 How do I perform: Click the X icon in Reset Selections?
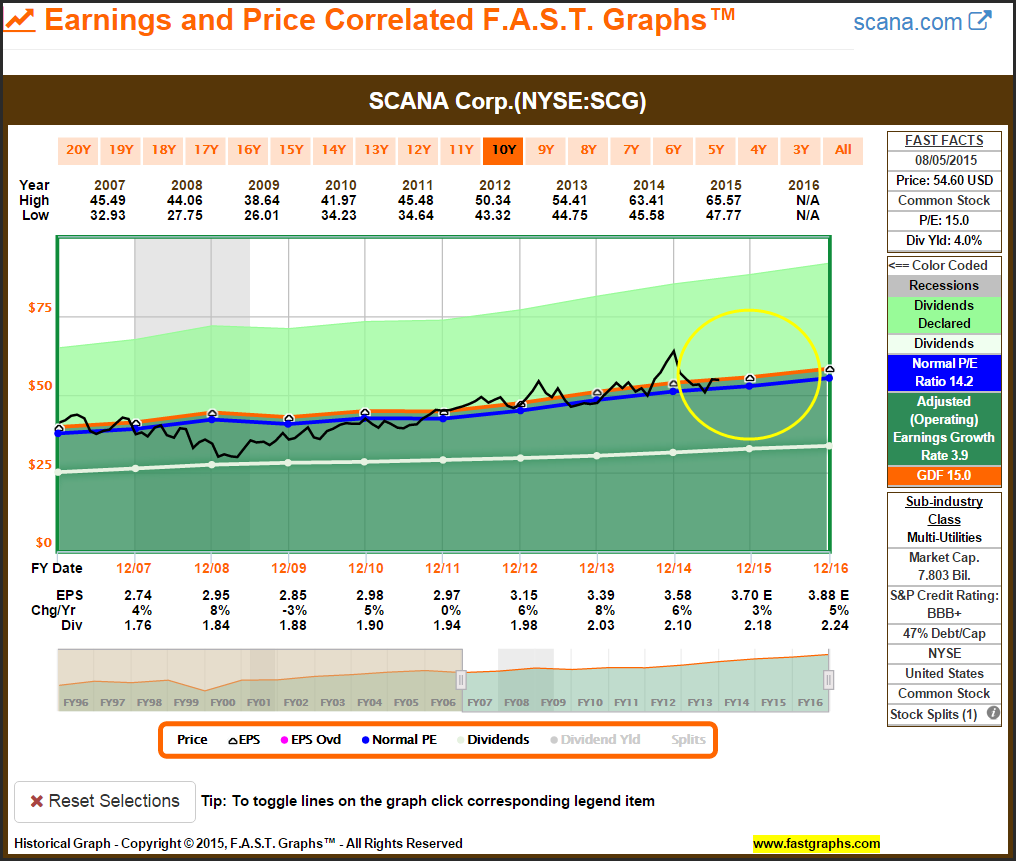pos(36,801)
